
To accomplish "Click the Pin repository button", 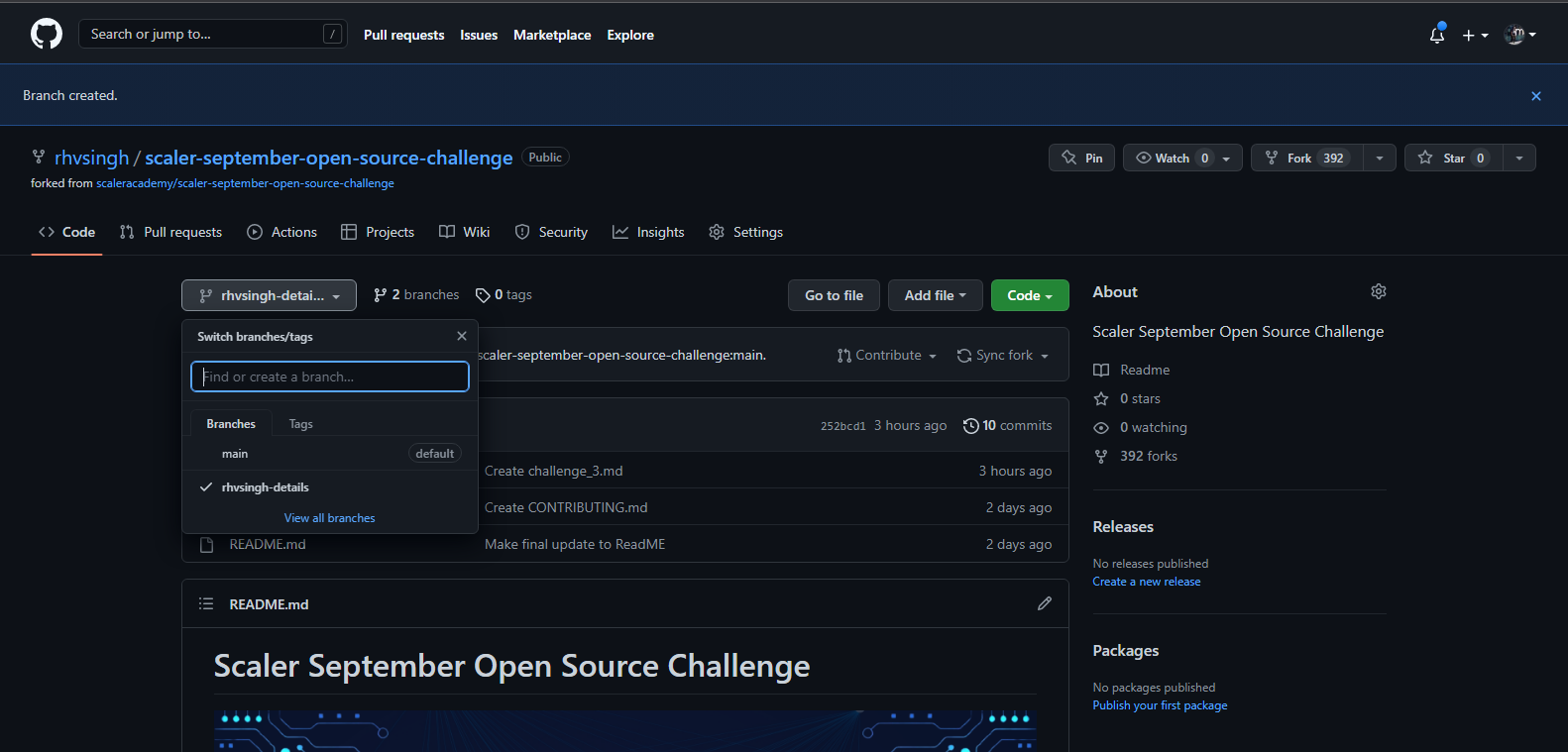I will [1081, 158].
